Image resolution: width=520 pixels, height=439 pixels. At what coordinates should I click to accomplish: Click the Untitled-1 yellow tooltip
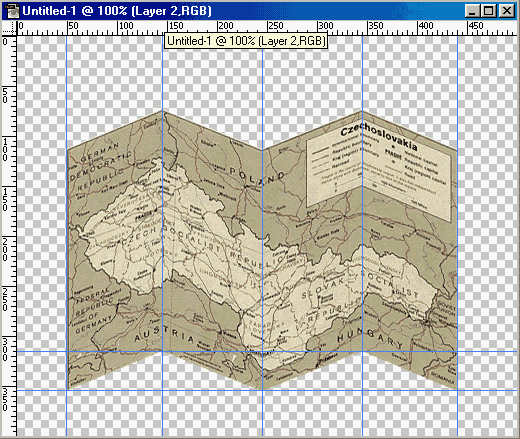[246, 41]
